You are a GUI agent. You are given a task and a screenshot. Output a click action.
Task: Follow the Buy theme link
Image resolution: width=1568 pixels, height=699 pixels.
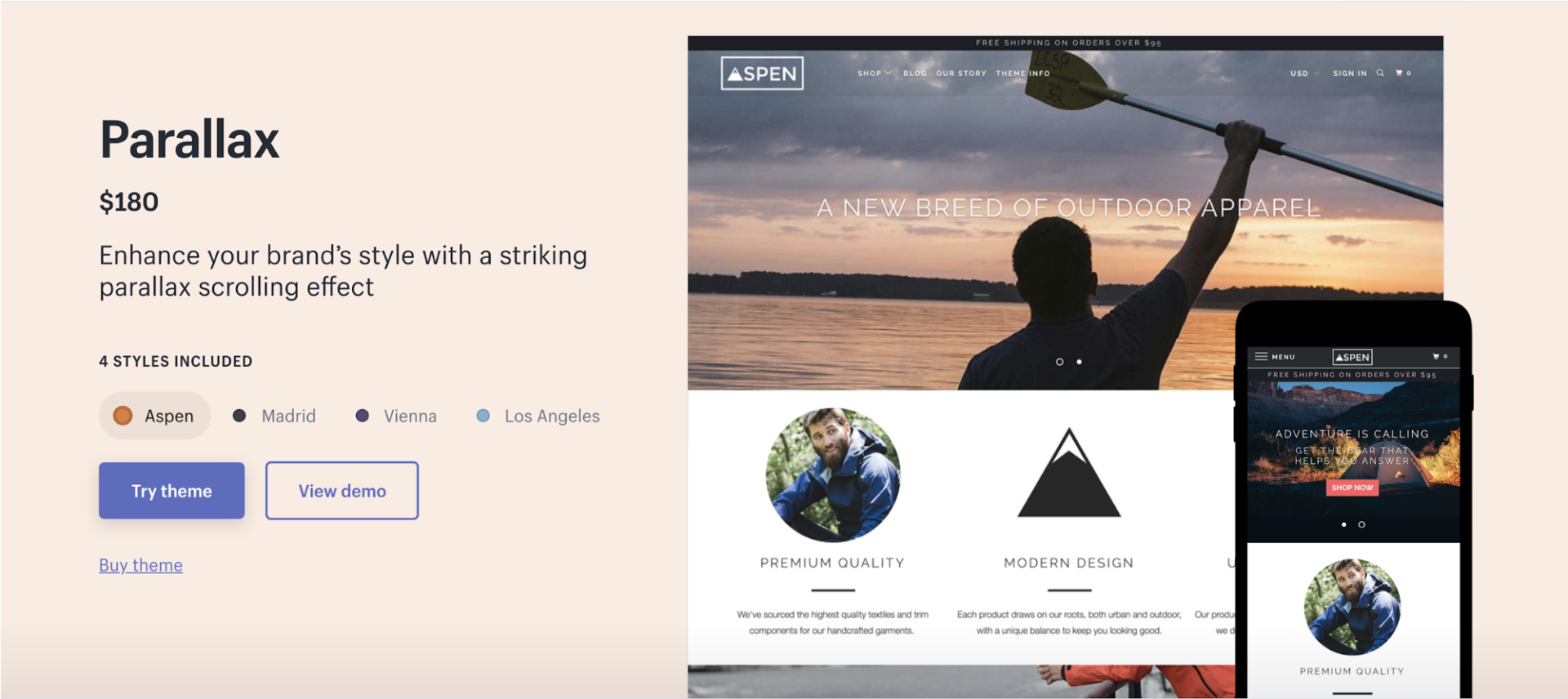point(140,565)
